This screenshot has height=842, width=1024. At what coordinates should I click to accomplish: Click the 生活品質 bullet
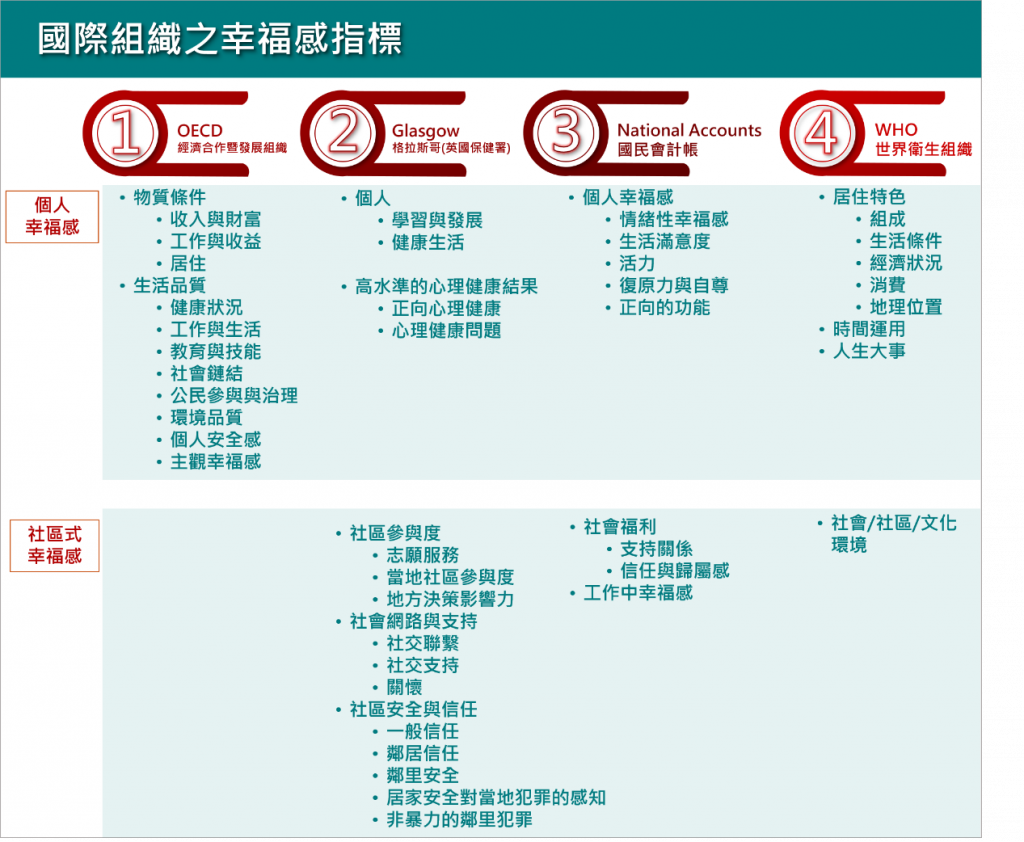170,285
